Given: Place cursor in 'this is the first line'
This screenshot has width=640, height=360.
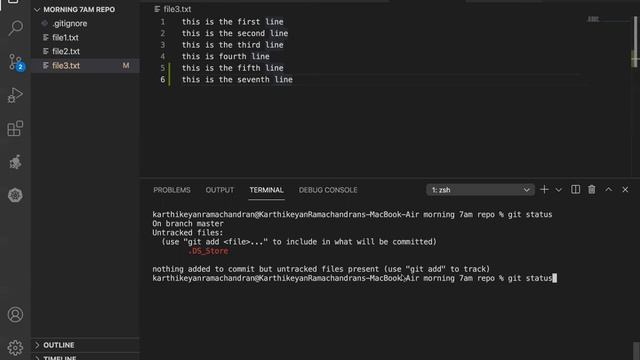Looking at the screenshot, I should point(233,22).
